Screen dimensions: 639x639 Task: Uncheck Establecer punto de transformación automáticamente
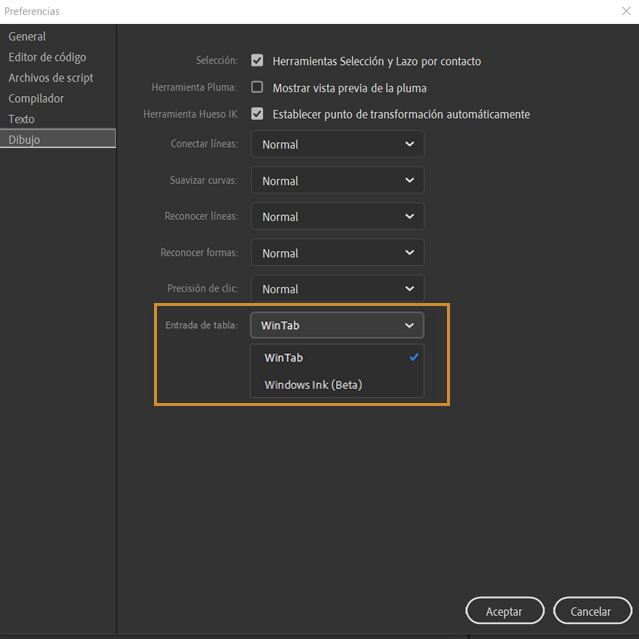[257, 114]
